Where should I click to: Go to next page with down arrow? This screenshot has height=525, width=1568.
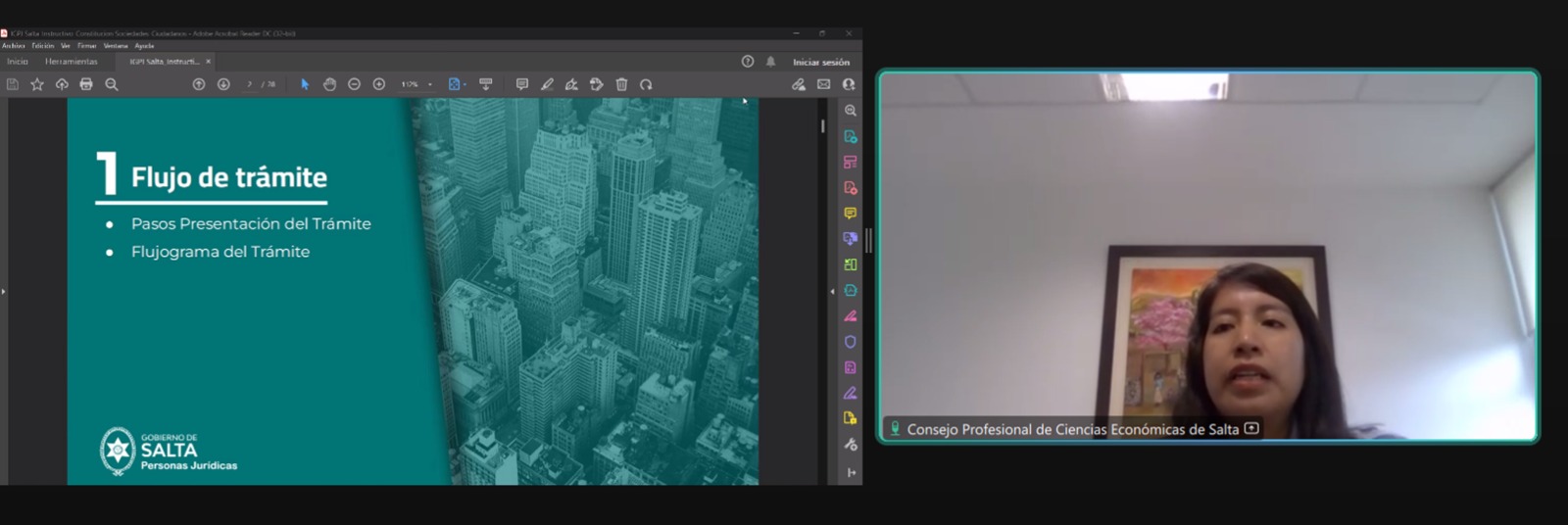(x=223, y=84)
